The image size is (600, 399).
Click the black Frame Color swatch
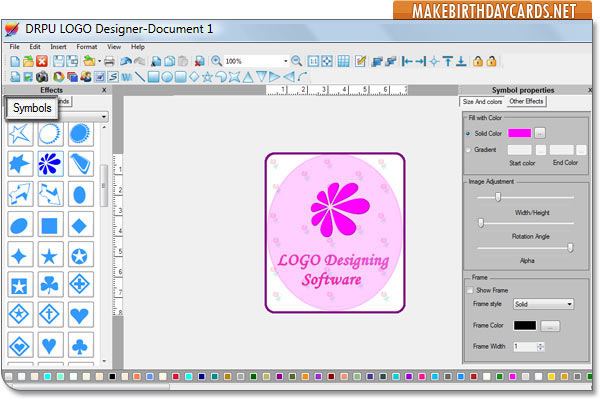525,326
